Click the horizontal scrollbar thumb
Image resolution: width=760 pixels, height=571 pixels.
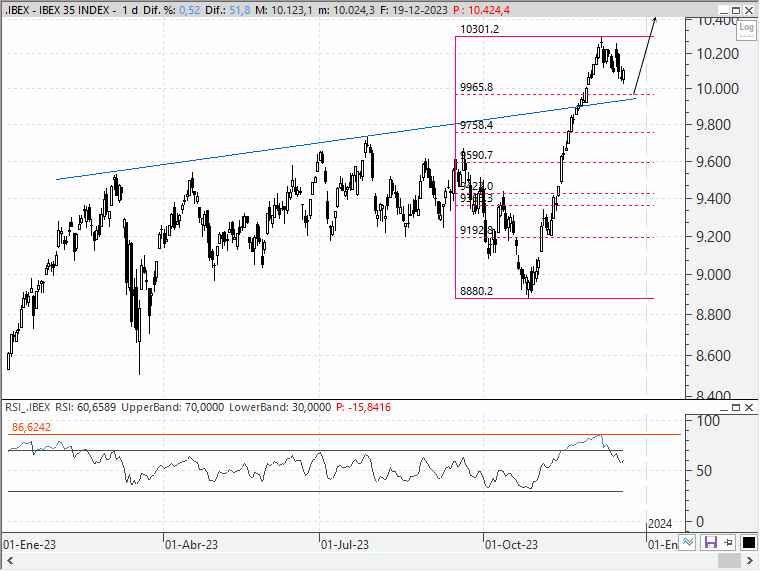728,561
